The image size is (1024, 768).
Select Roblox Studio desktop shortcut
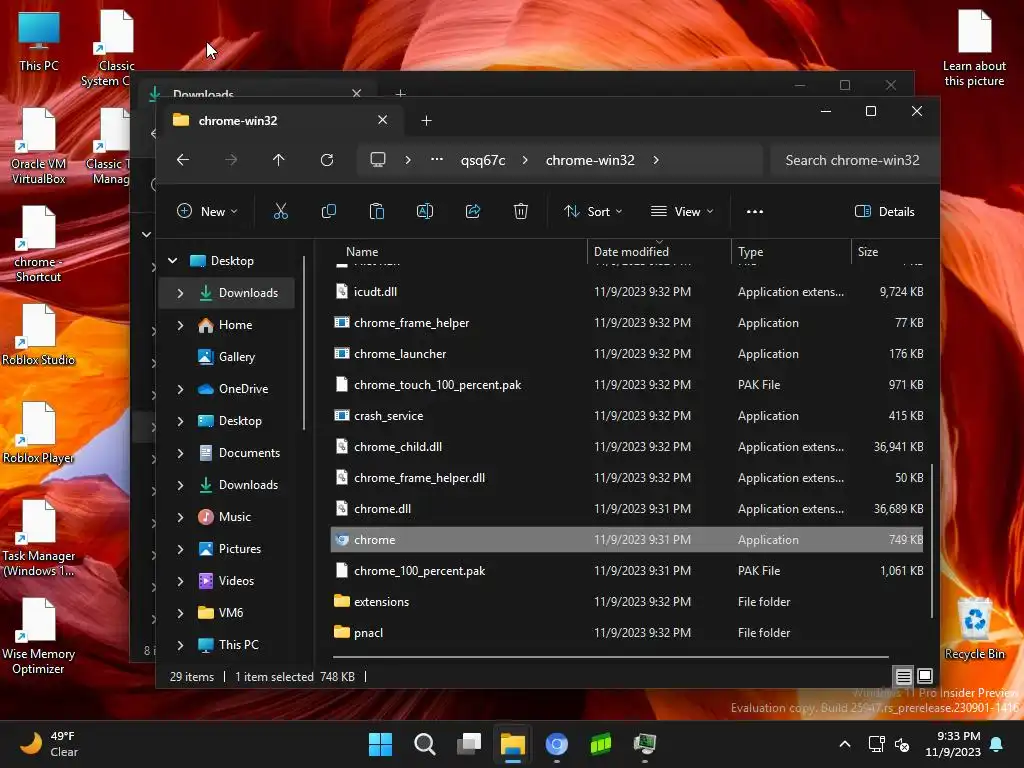pos(39,334)
